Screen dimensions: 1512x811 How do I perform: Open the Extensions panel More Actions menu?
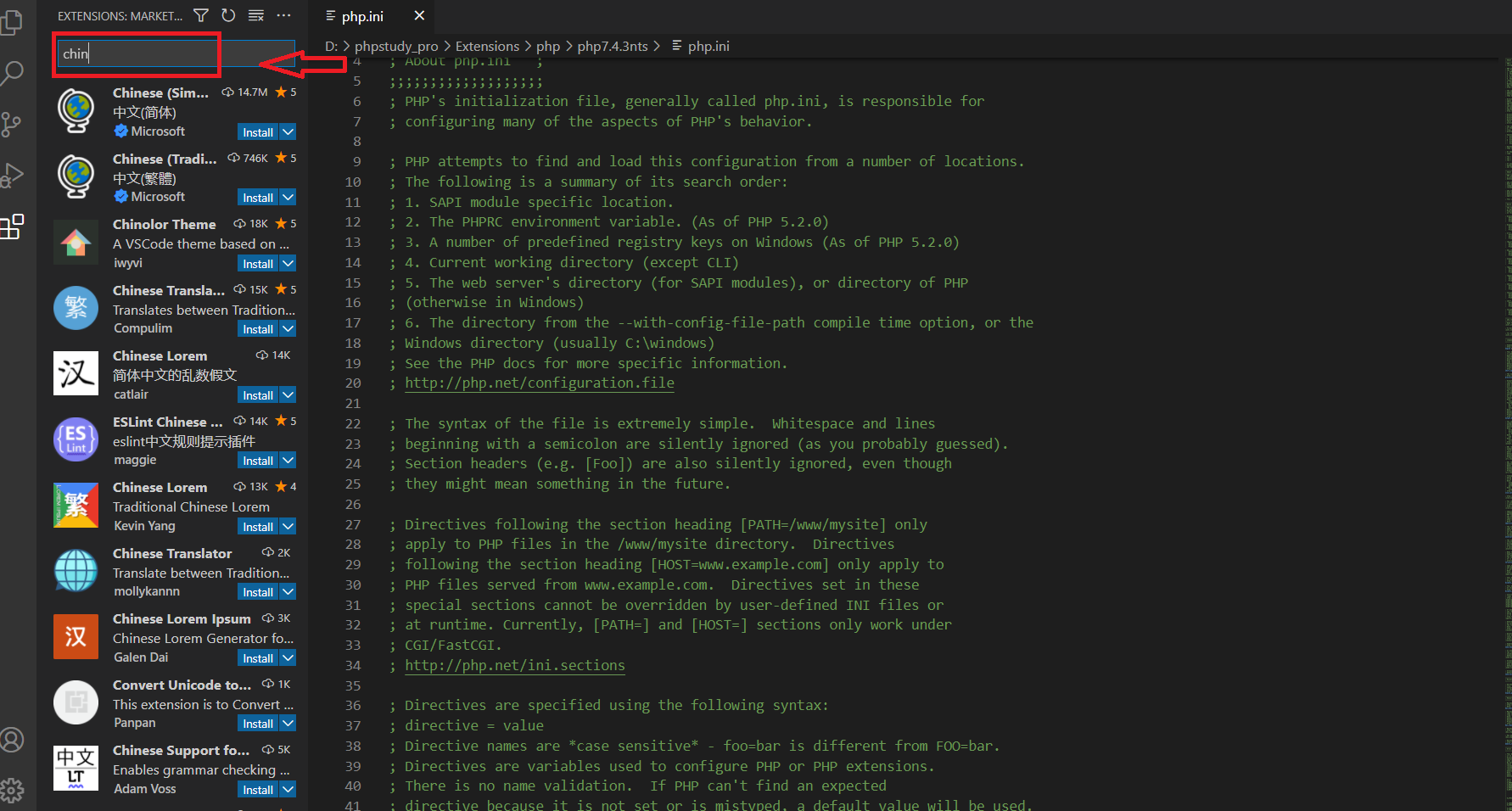coord(283,14)
